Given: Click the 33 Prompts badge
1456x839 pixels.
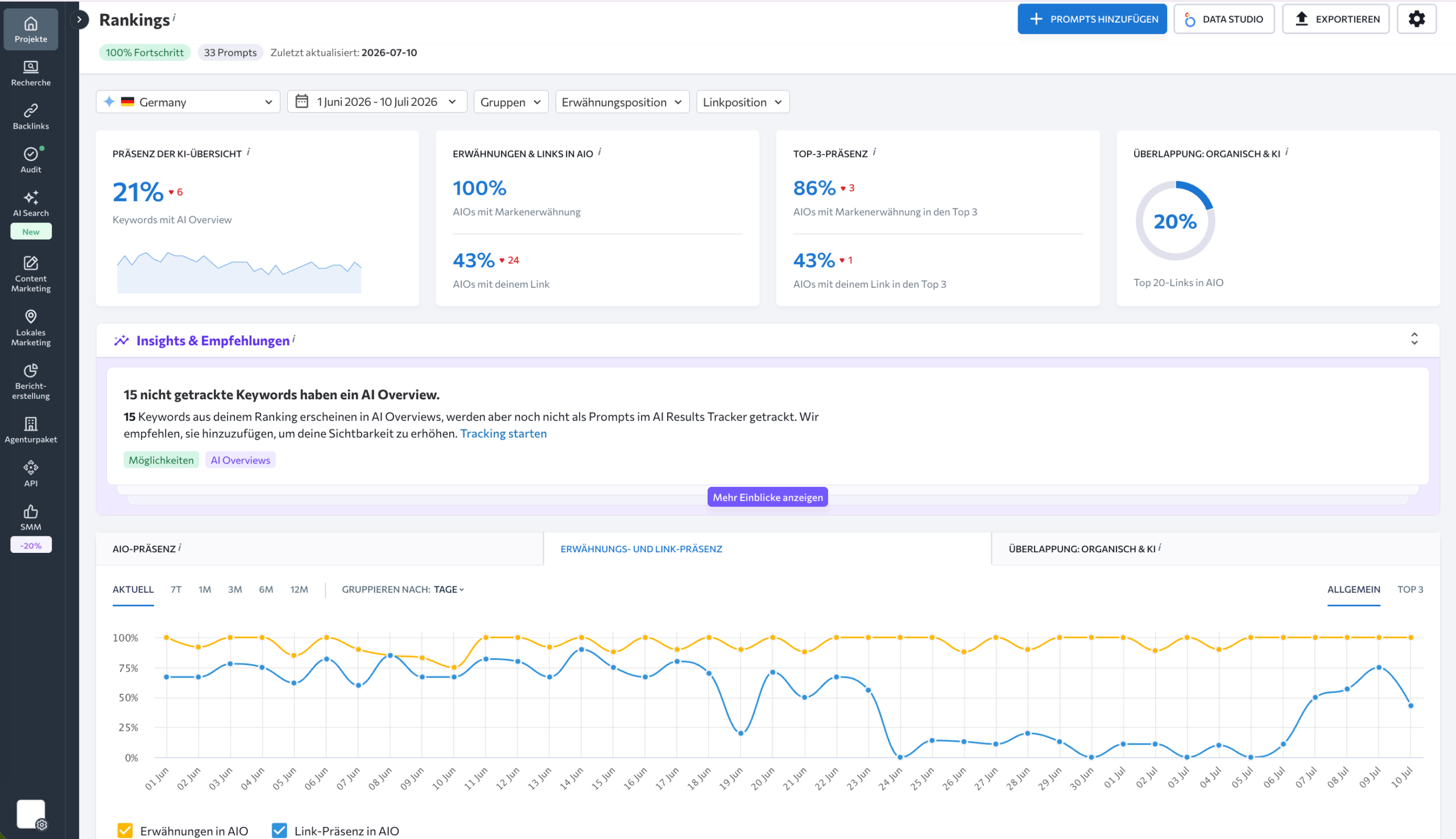Looking at the screenshot, I should click(230, 52).
